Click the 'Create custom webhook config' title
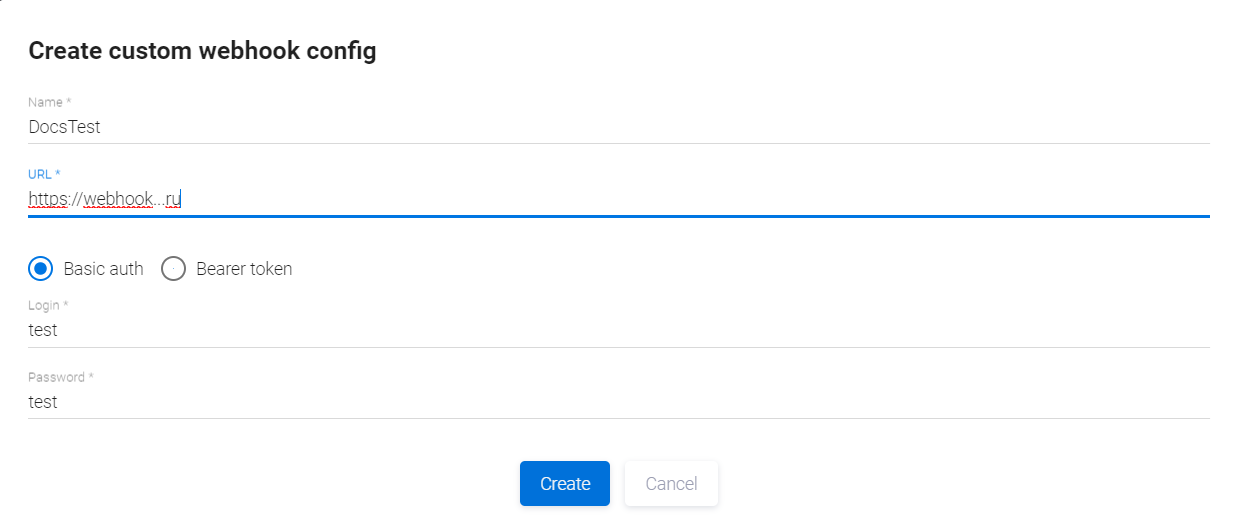1234x522 pixels. [x=202, y=51]
